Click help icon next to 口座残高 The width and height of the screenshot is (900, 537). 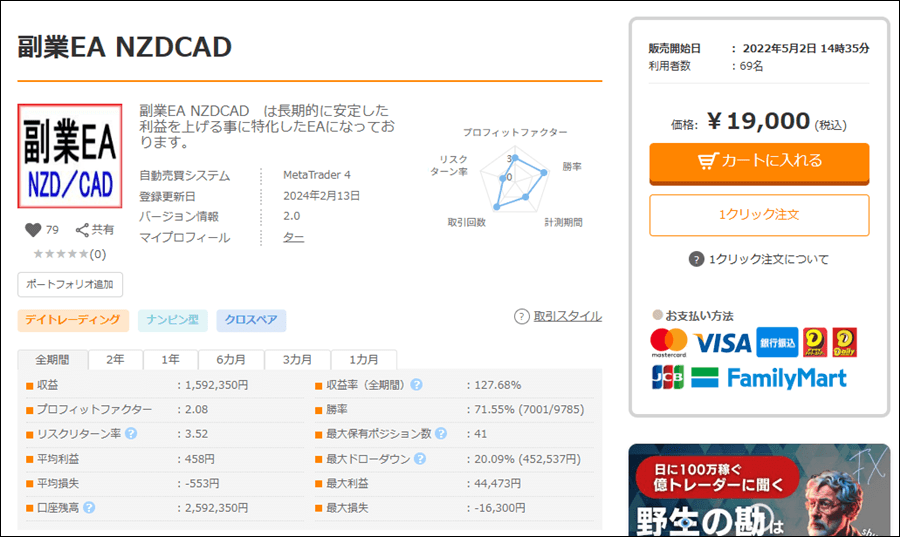point(89,508)
